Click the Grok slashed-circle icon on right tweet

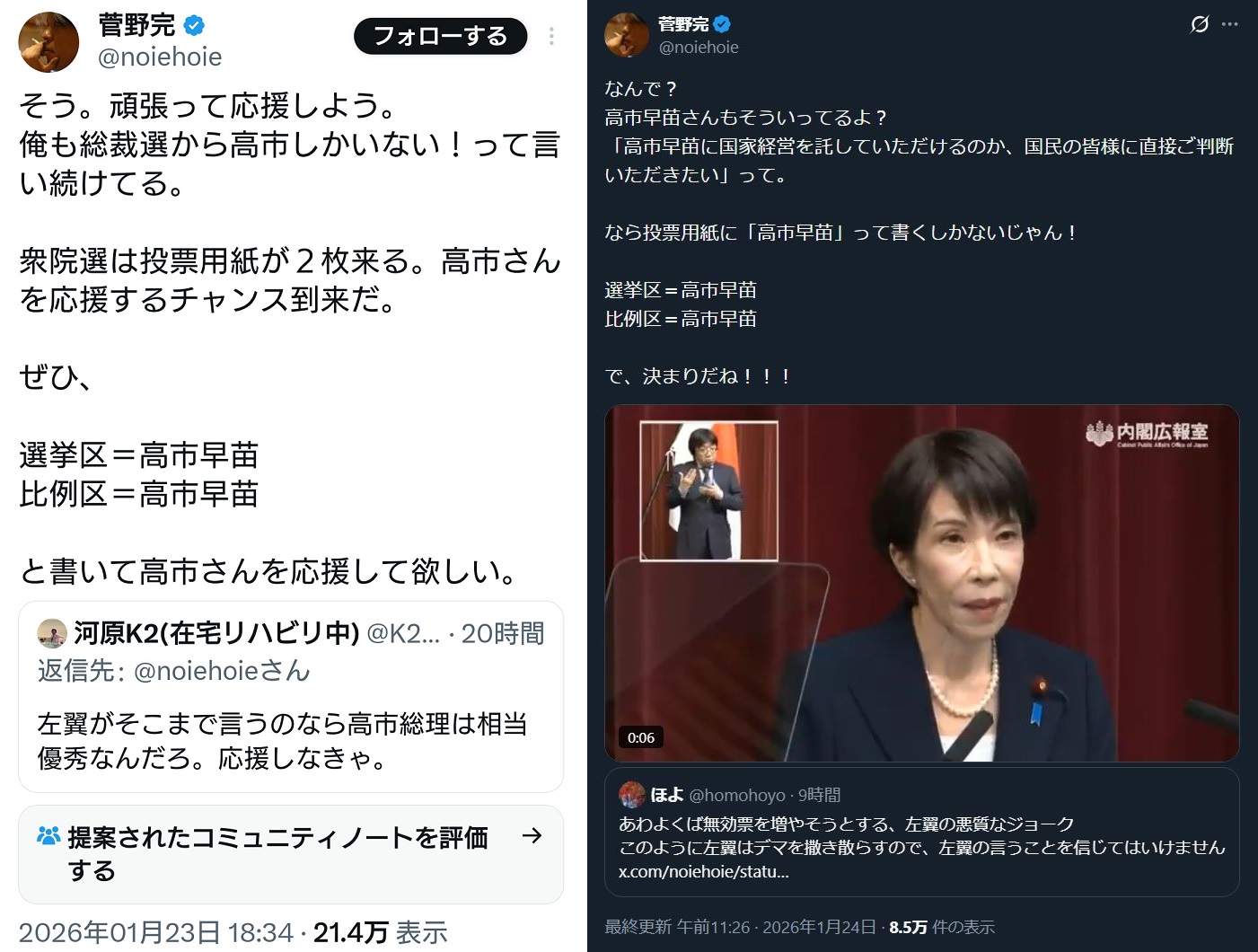[1200, 24]
